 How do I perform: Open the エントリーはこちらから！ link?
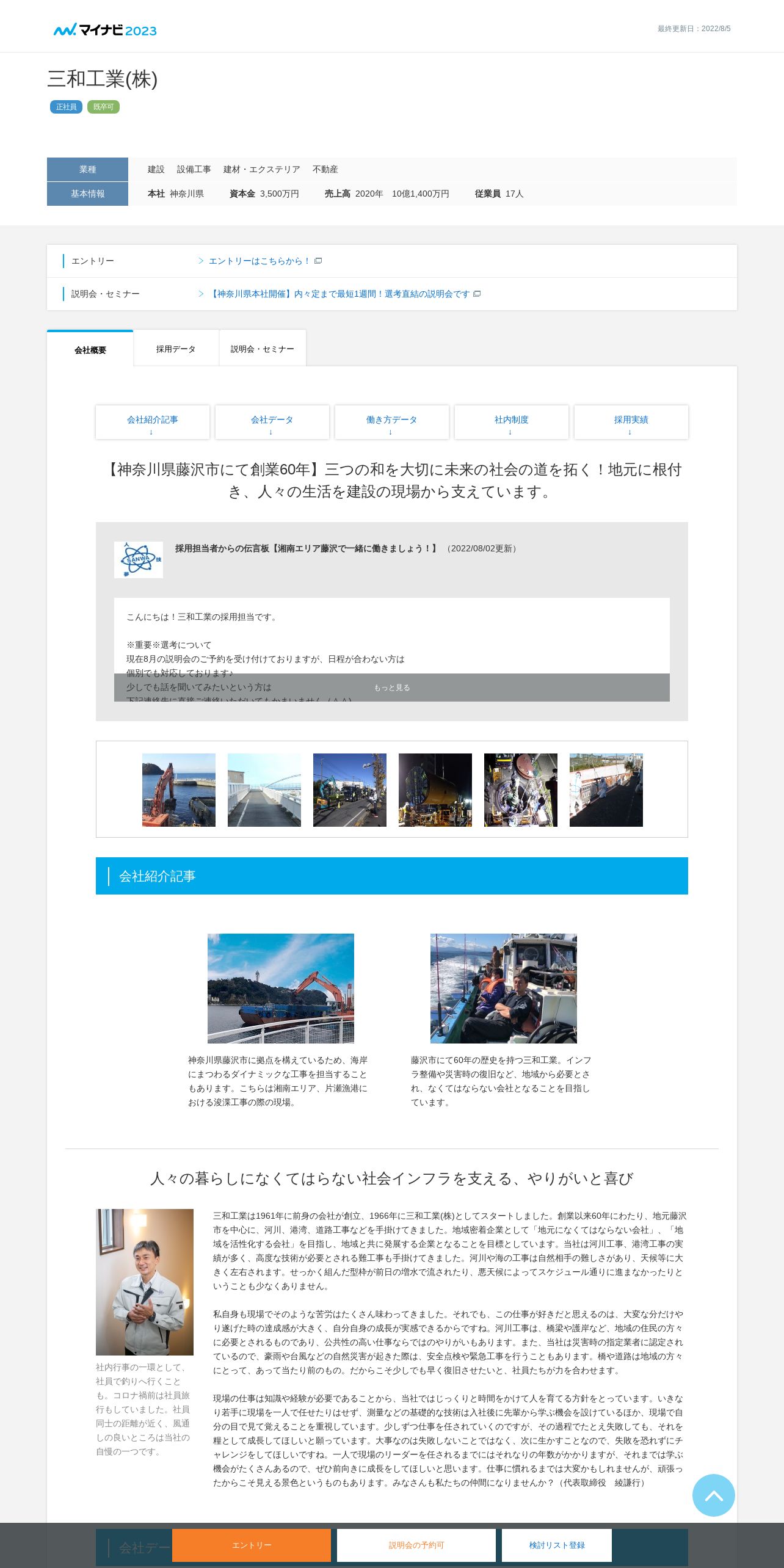(259, 261)
